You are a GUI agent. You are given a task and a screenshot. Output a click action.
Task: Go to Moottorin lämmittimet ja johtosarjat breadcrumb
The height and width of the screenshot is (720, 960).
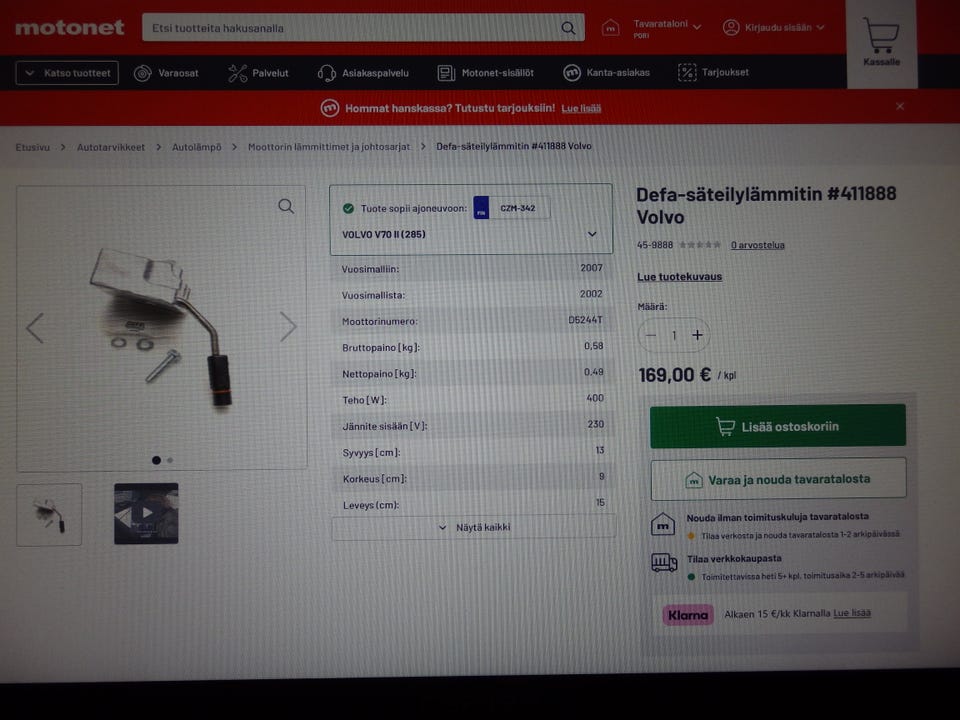[x=329, y=147]
